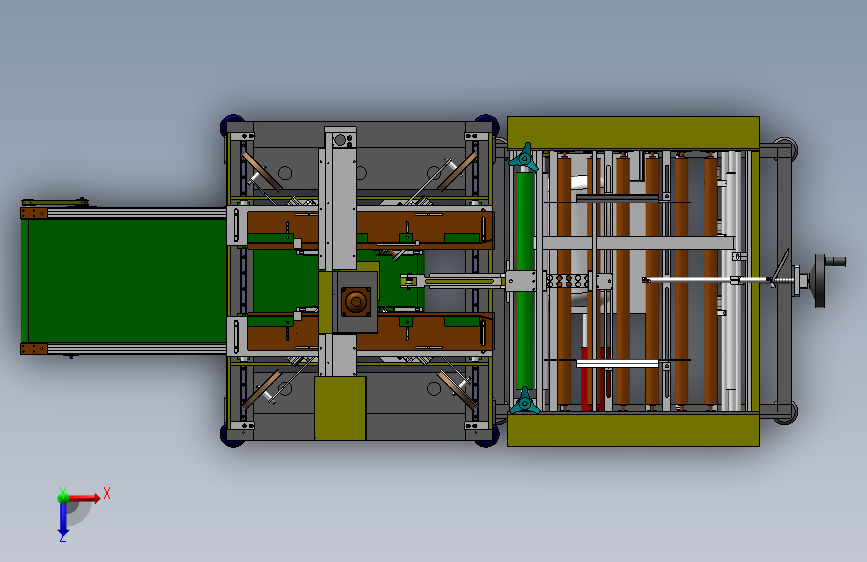Select the top-left blue caster wheel
The height and width of the screenshot is (562, 867).
pyautogui.click(x=231, y=124)
